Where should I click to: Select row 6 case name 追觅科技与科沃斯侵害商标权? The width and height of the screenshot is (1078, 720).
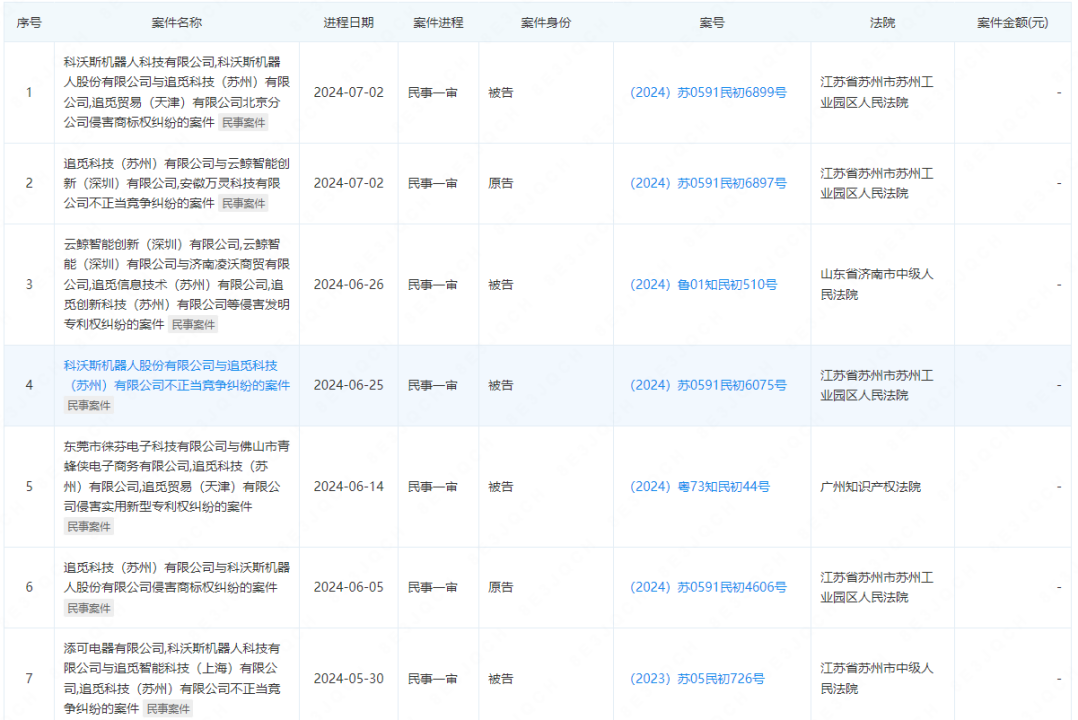click(177, 578)
